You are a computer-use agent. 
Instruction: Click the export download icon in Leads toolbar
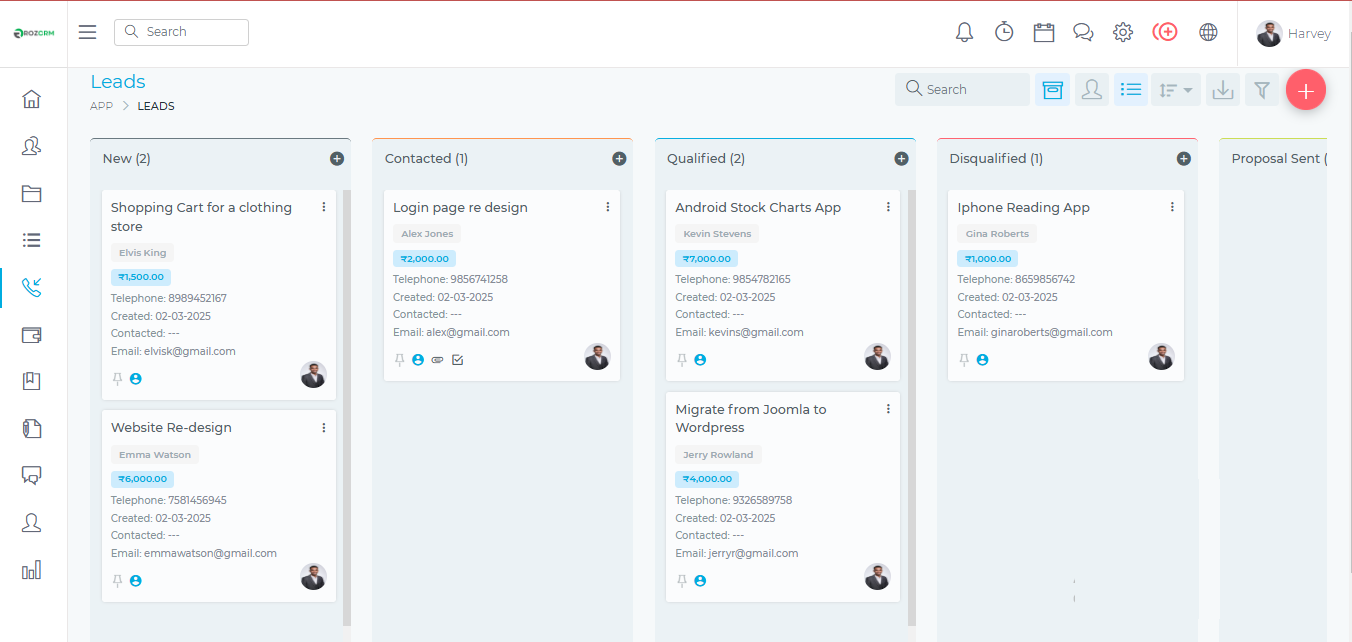1222,90
